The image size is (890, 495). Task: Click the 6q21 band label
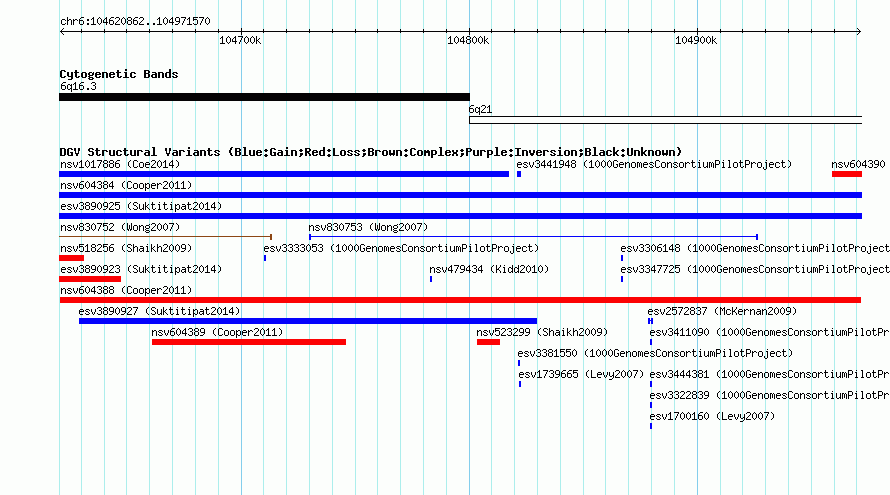[x=480, y=109]
